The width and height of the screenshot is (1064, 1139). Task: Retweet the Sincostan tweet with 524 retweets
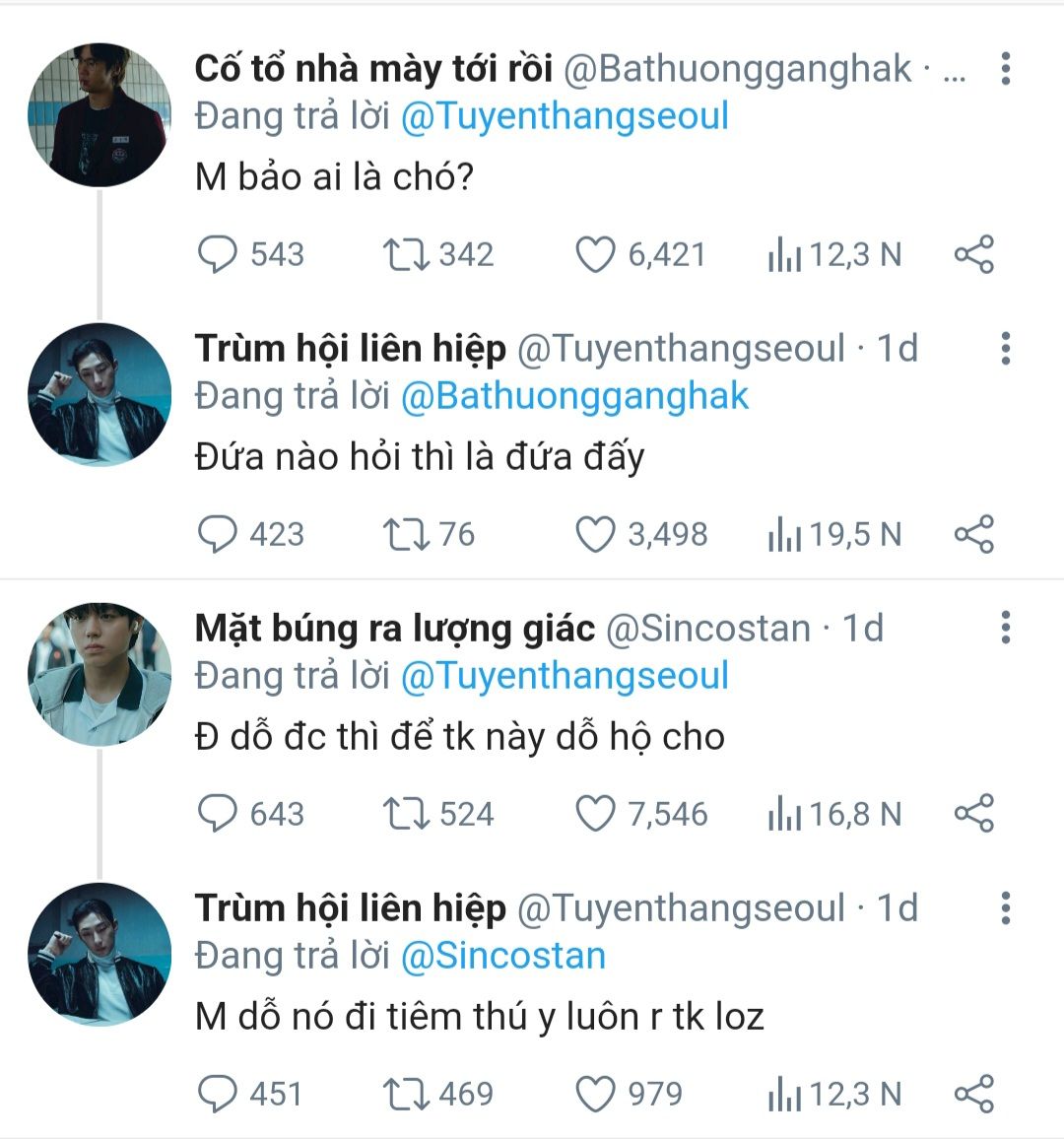tap(405, 814)
